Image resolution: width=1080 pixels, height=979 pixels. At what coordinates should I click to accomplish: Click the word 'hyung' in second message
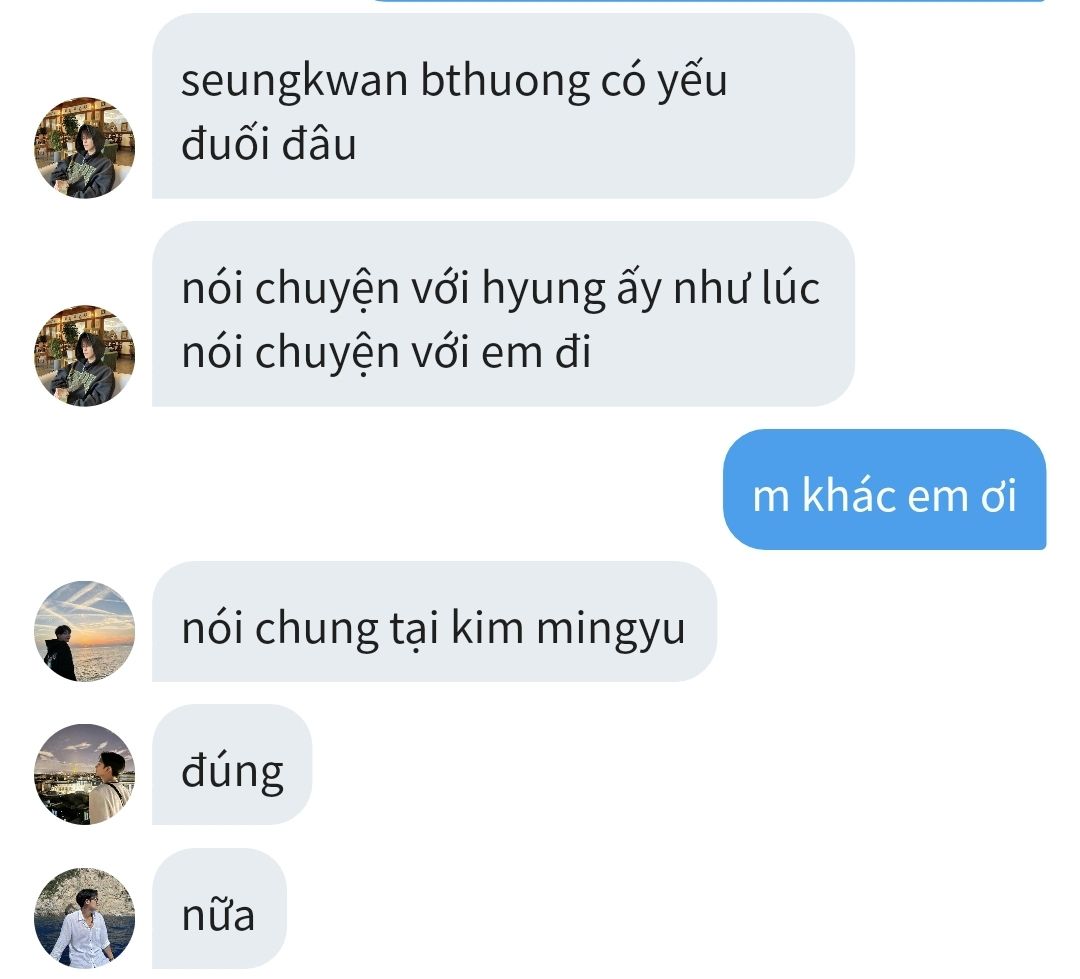tap(543, 289)
